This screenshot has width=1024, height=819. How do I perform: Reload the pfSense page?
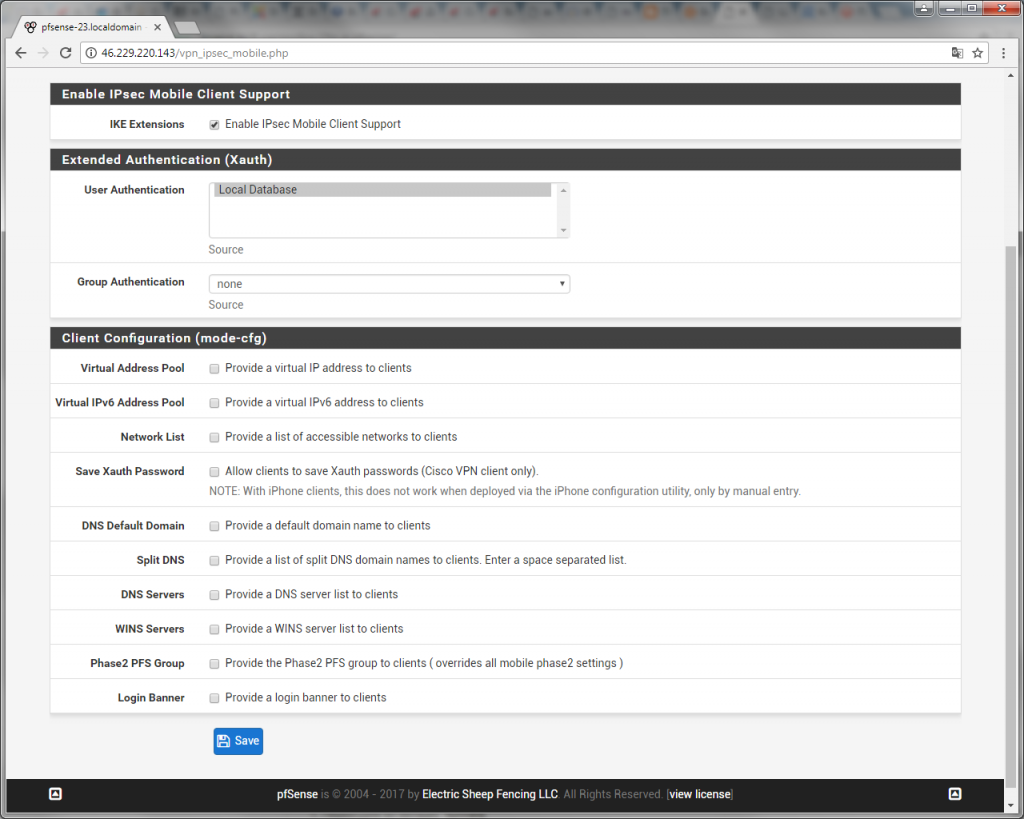[x=65, y=53]
